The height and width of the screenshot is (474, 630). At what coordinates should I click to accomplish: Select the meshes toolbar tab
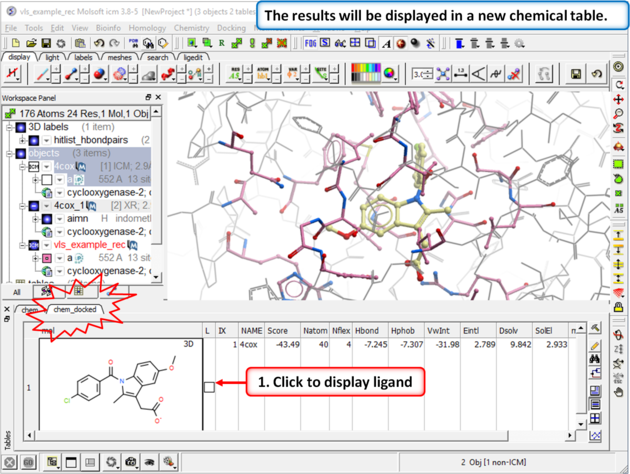pos(120,58)
